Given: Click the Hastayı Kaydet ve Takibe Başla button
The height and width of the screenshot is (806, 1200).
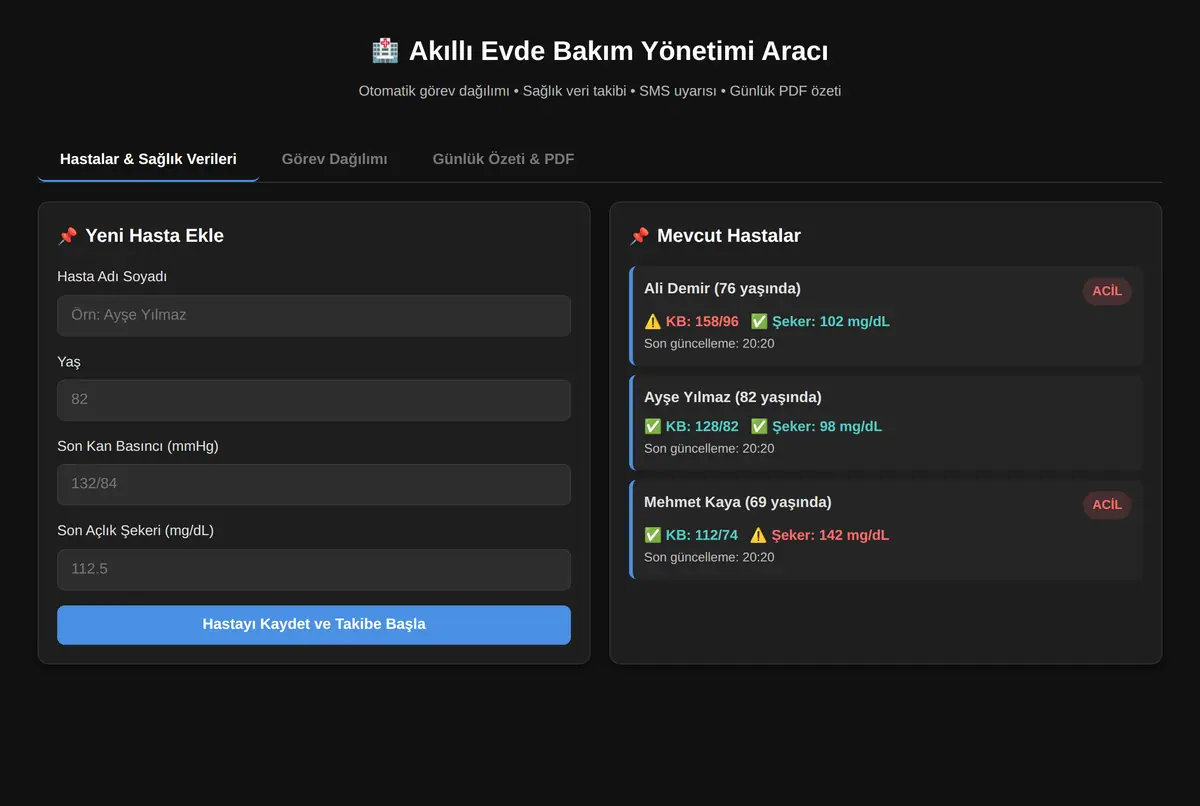Looking at the screenshot, I should tap(314, 624).
